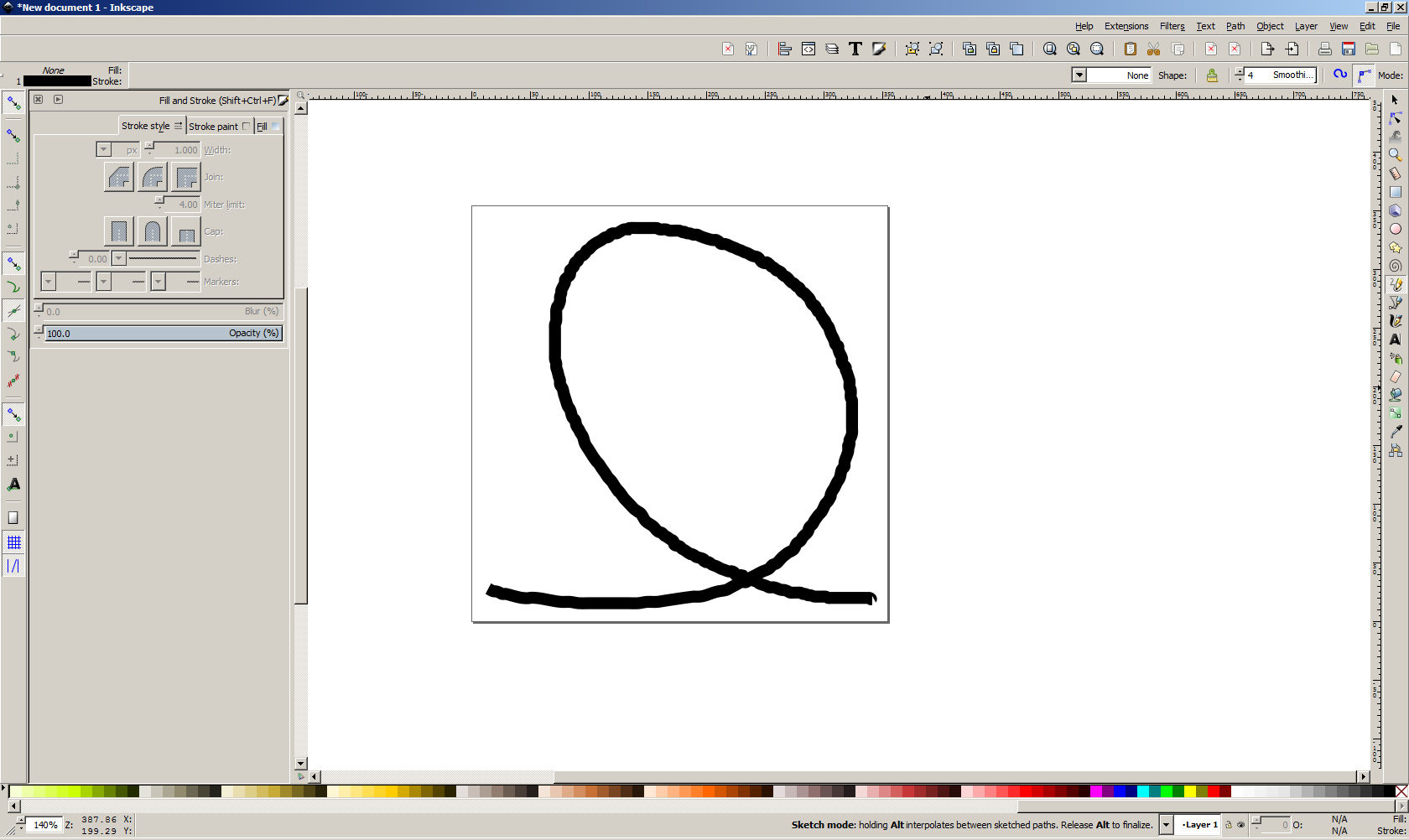Open the XML editor from toolbar
Image resolution: width=1409 pixels, height=840 pixels.
[808, 49]
